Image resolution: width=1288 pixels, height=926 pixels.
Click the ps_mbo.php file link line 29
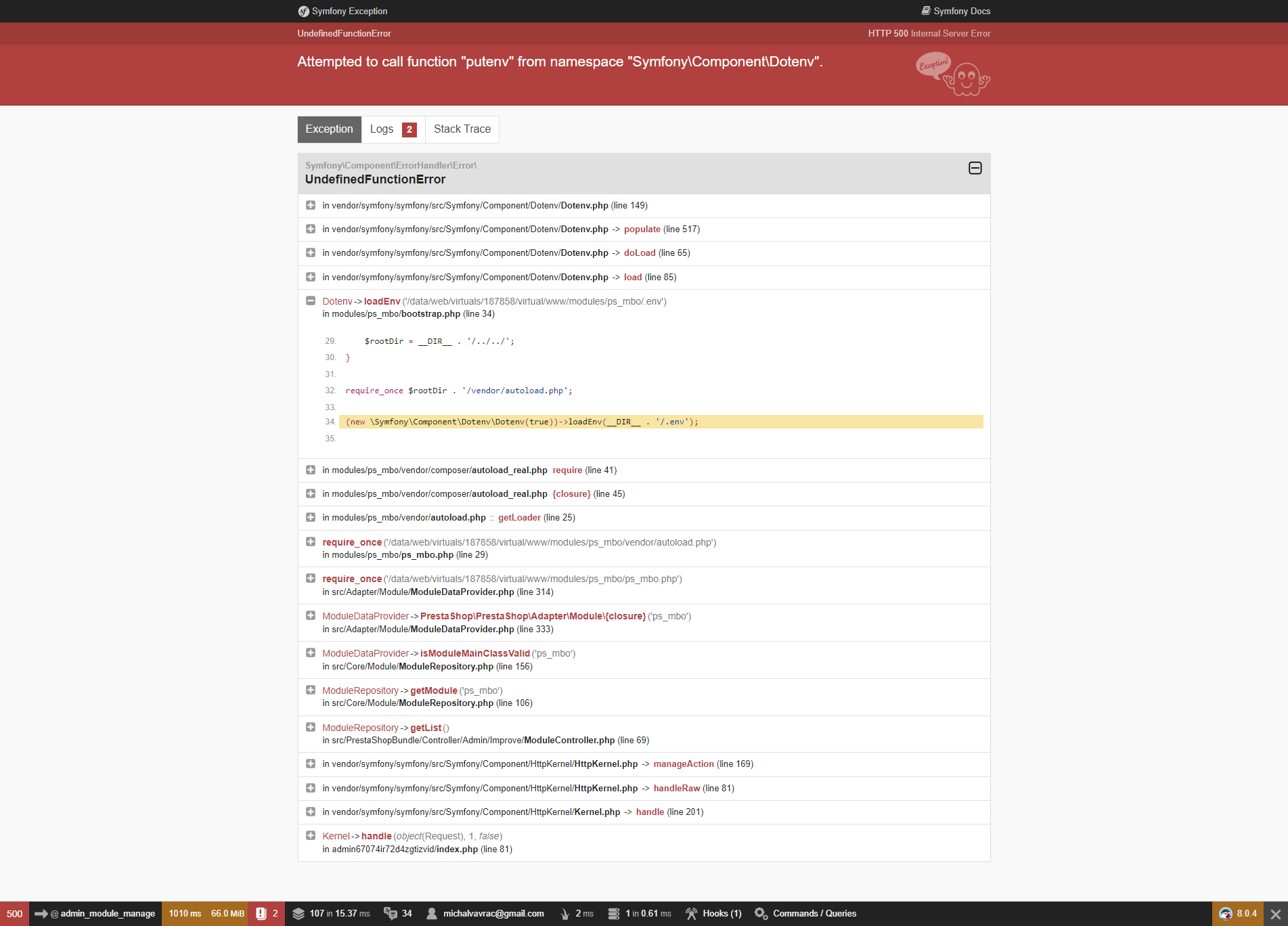(x=405, y=555)
